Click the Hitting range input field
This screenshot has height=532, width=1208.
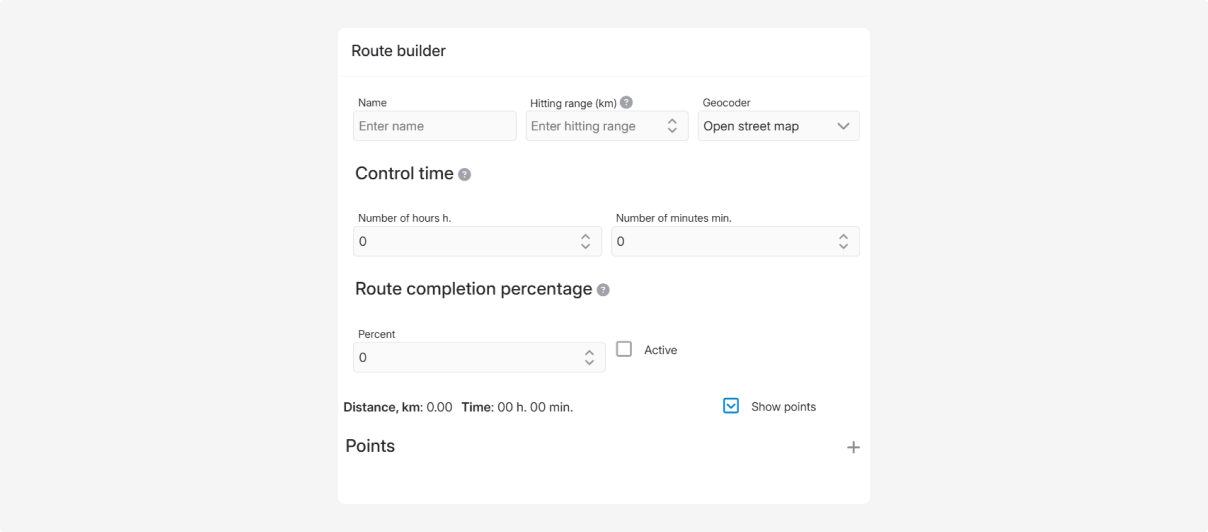(x=594, y=126)
